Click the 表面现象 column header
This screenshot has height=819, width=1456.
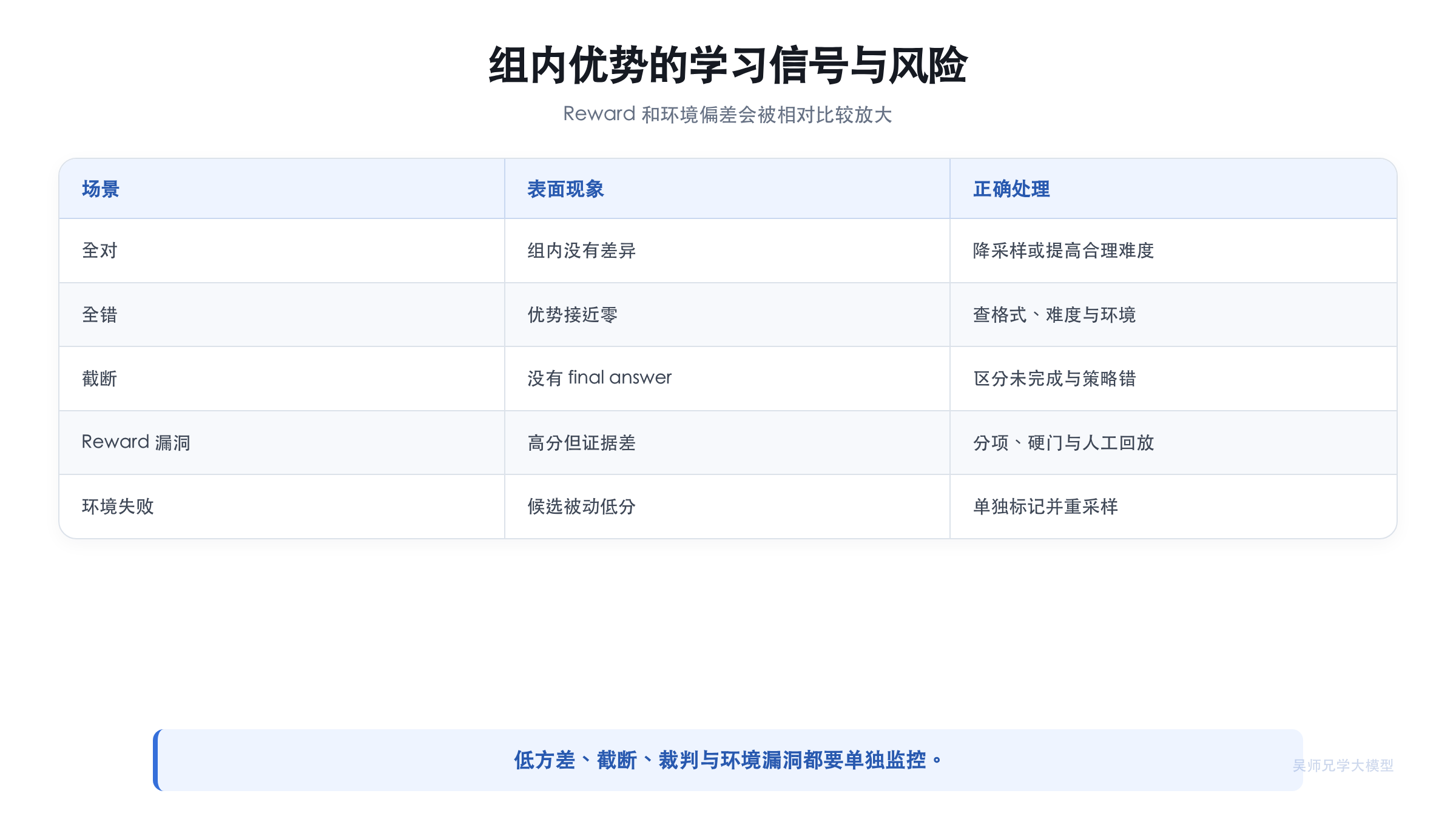727,189
